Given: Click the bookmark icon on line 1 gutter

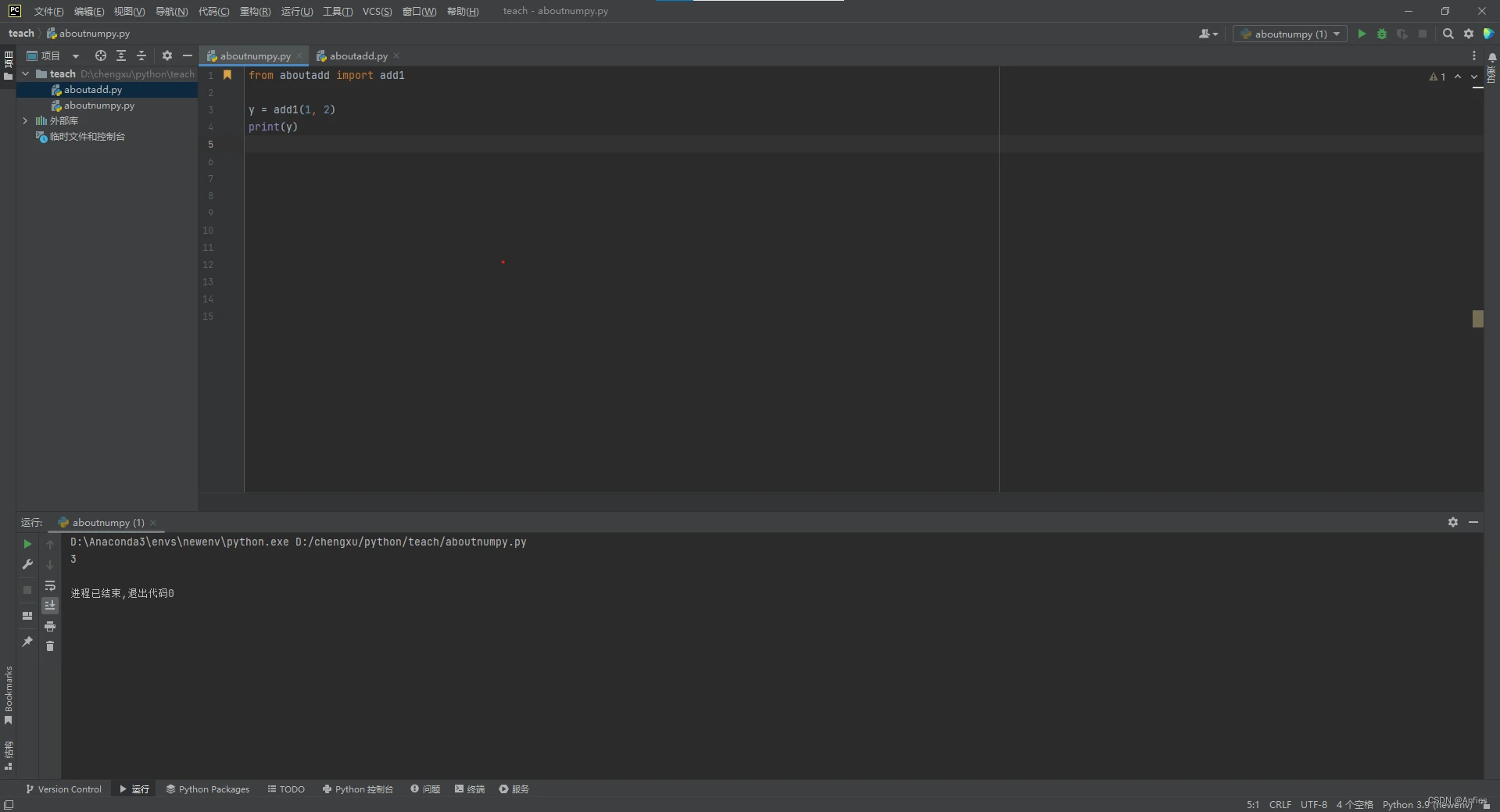Looking at the screenshot, I should click(x=227, y=75).
